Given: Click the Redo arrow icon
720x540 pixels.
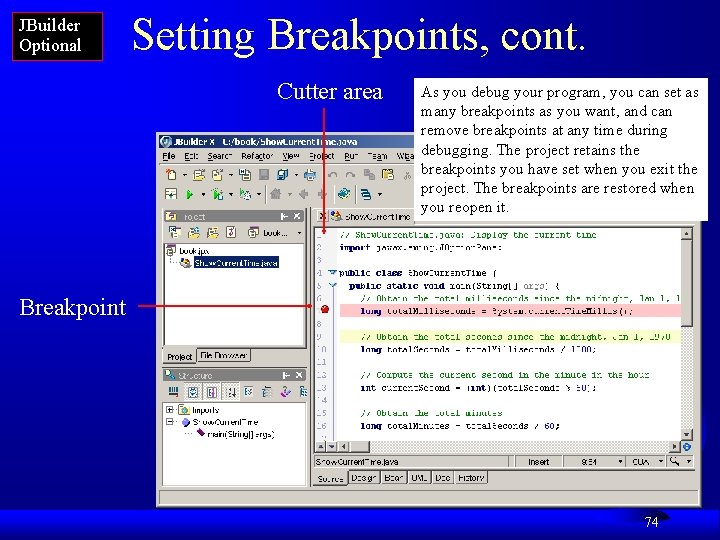Looking at the screenshot, I should pyautogui.click(x=350, y=174).
